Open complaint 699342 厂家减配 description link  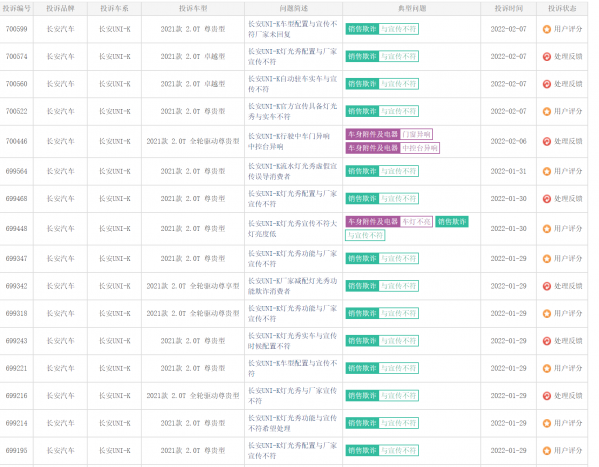tap(293, 286)
